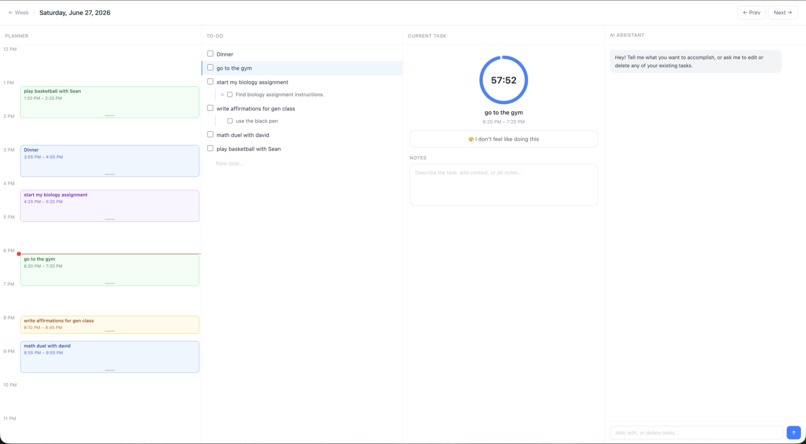Go to the previous day with Prev
The width and height of the screenshot is (806, 444).
pos(751,13)
